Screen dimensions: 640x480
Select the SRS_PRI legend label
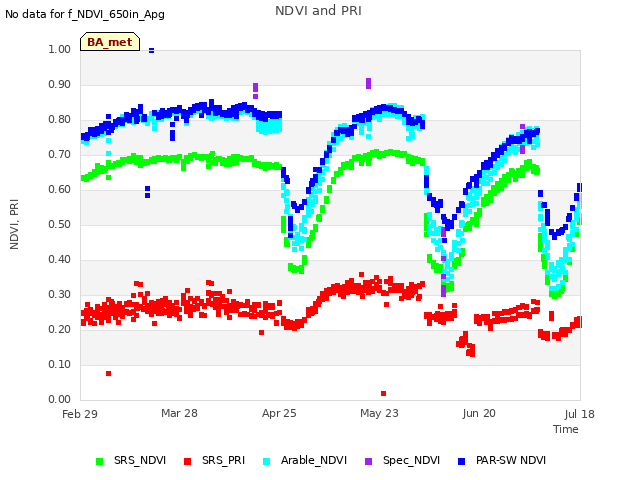point(223,460)
